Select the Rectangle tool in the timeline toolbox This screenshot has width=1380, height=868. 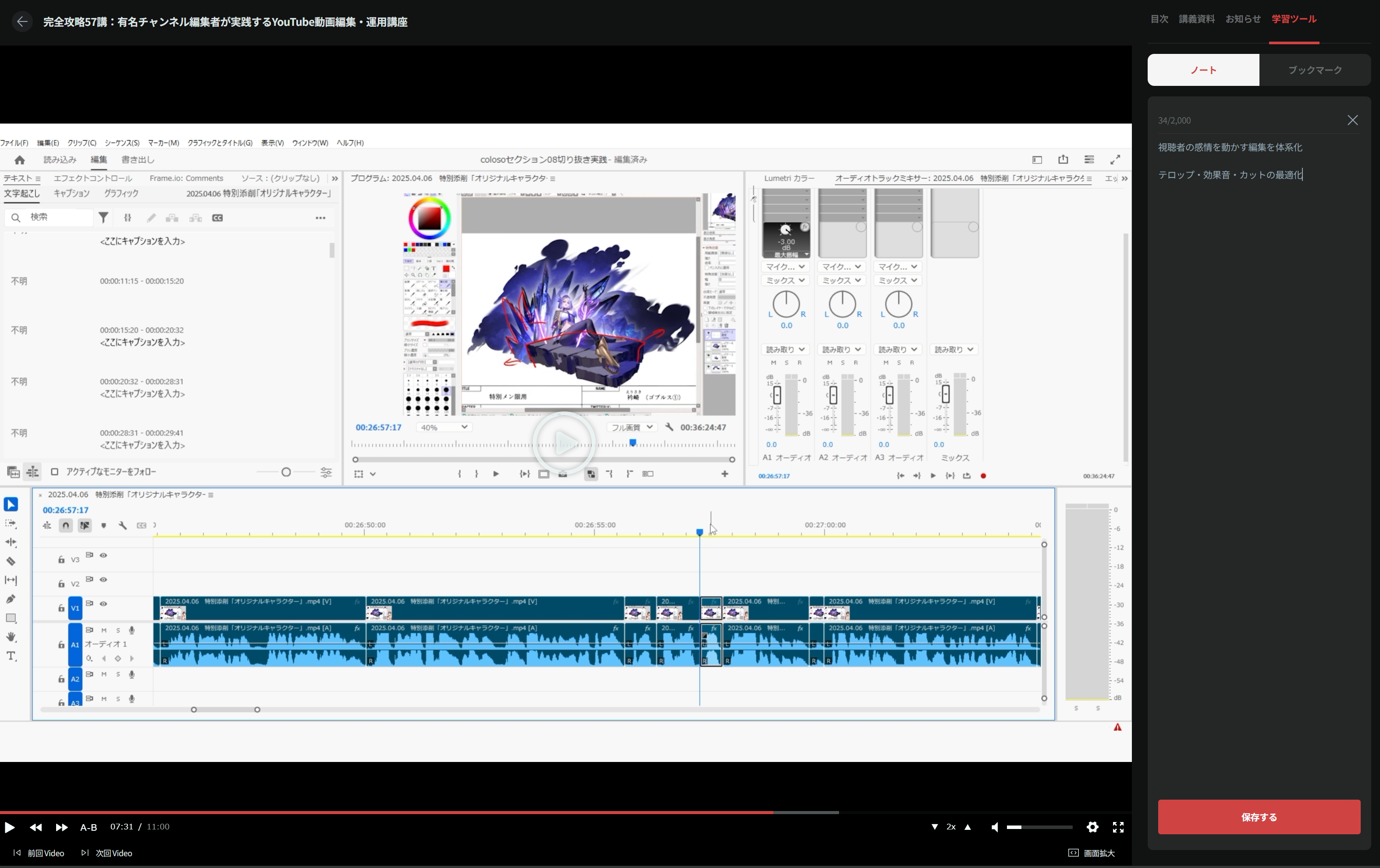click(x=11, y=618)
